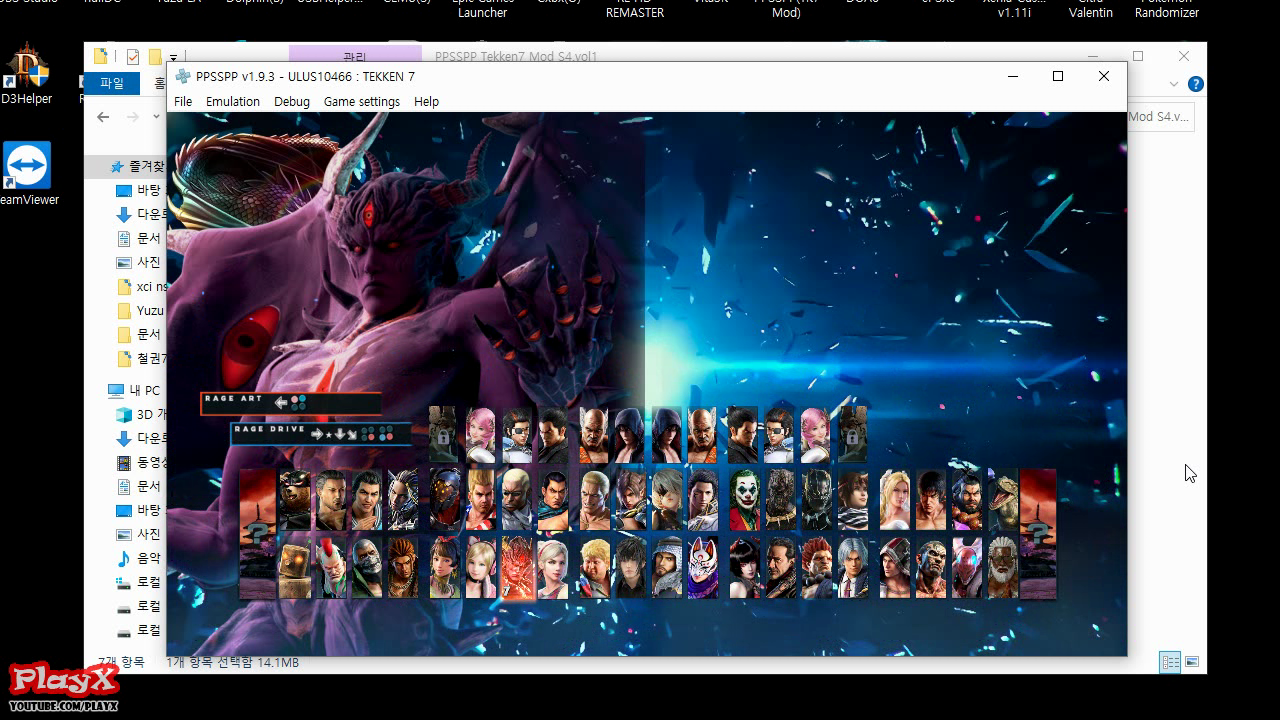This screenshot has width=1280, height=720.
Task: Select Nina Williams blonde portrait
Action: [x=894, y=500]
